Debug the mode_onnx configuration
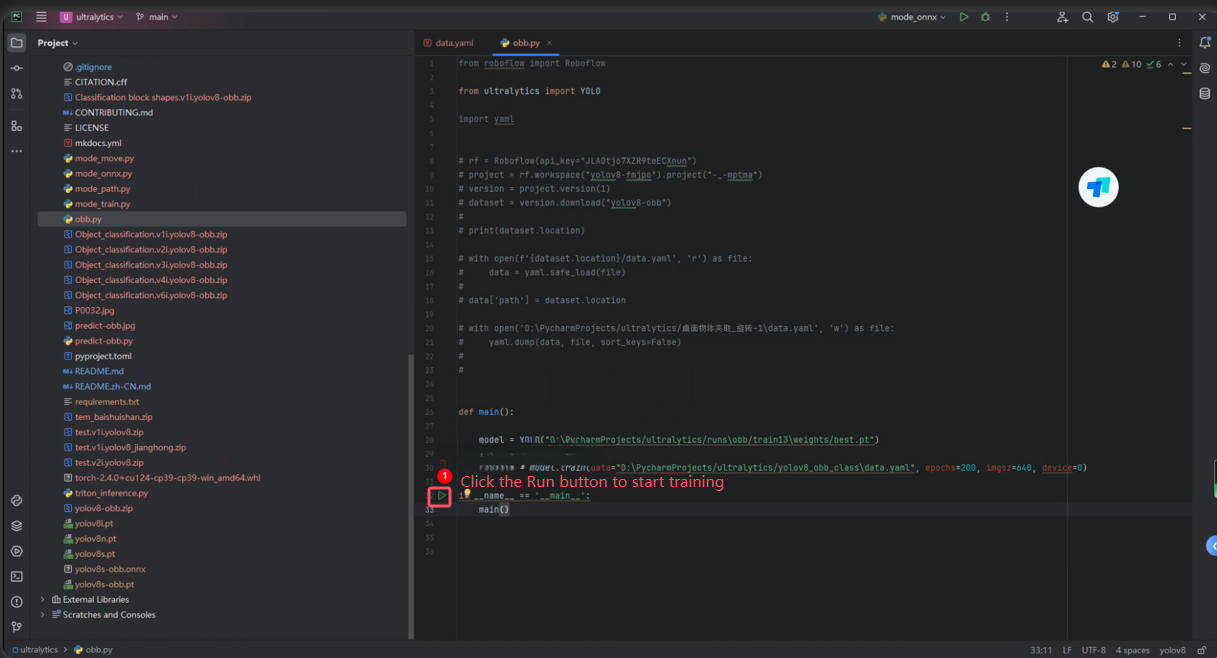The height and width of the screenshot is (658, 1217). click(985, 17)
